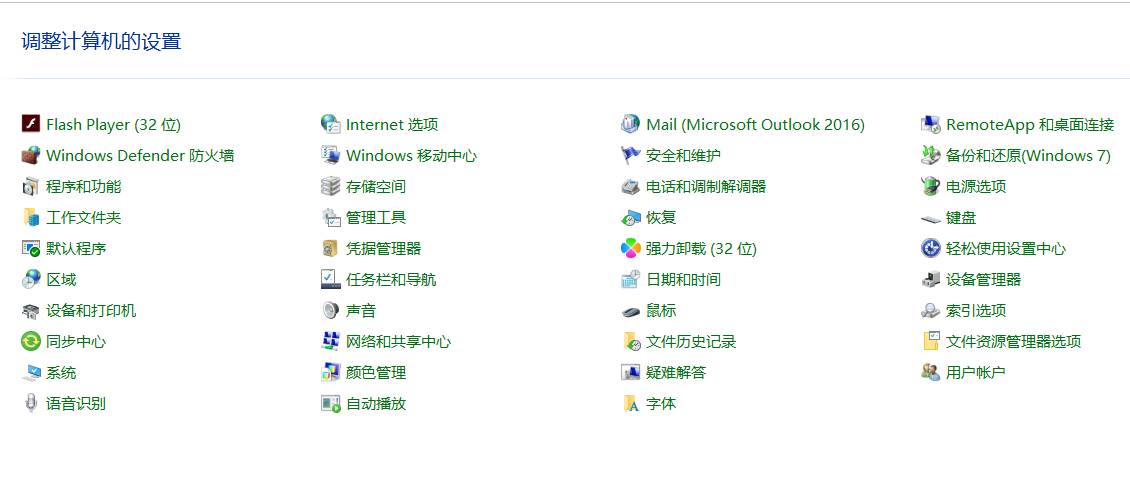Open 设备管理器 link

pos(983,279)
